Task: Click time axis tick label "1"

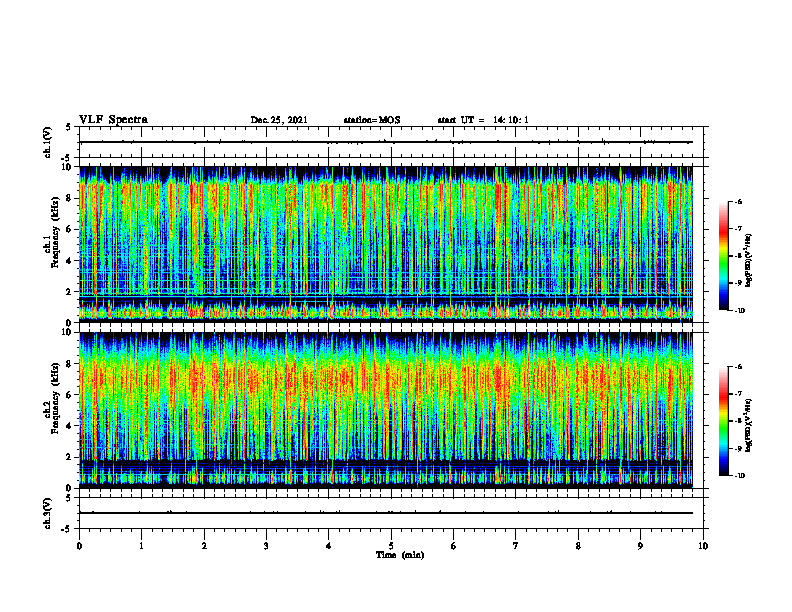Action: (141, 546)
